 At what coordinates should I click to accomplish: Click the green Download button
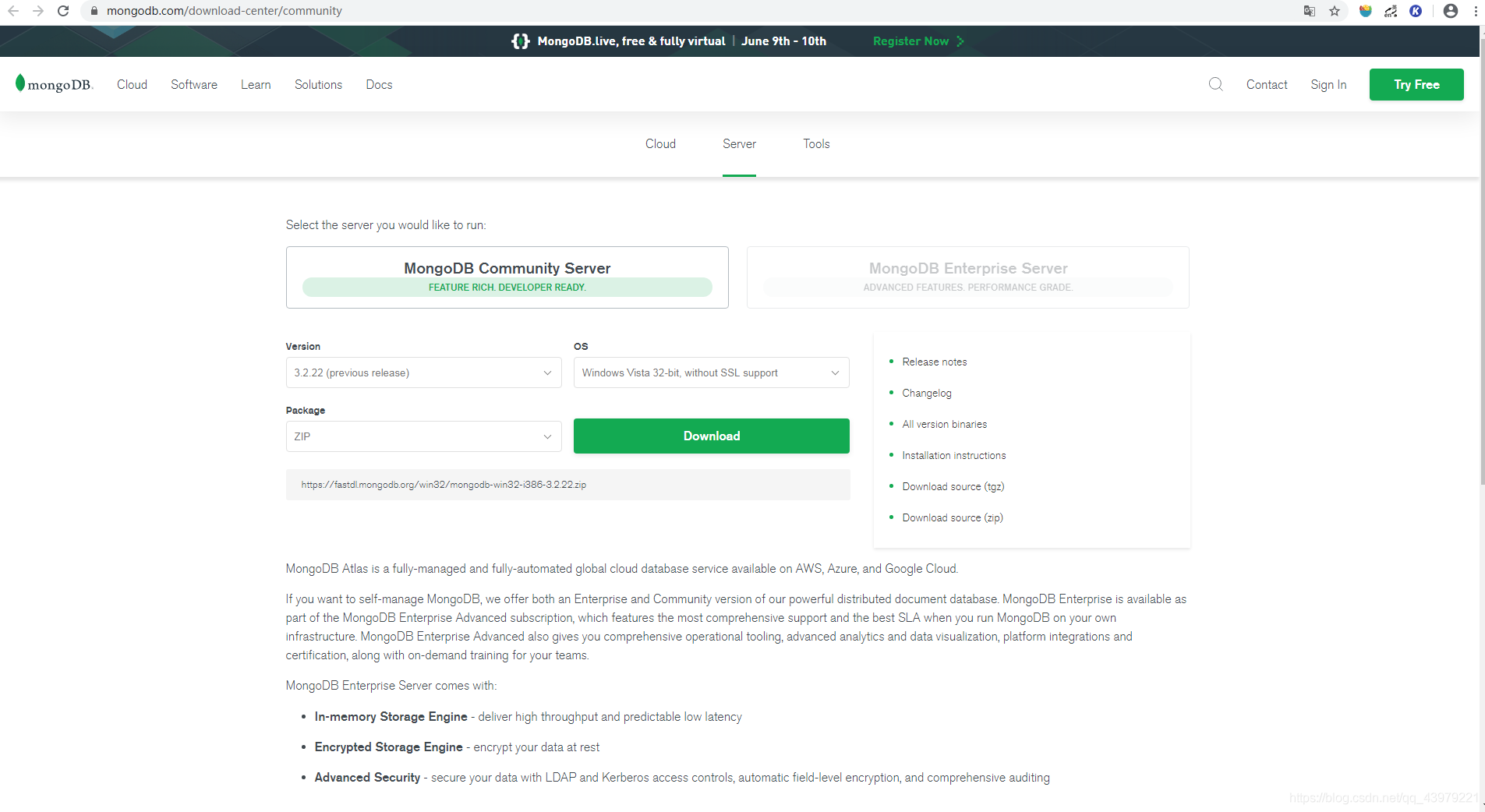pos(711,436)
